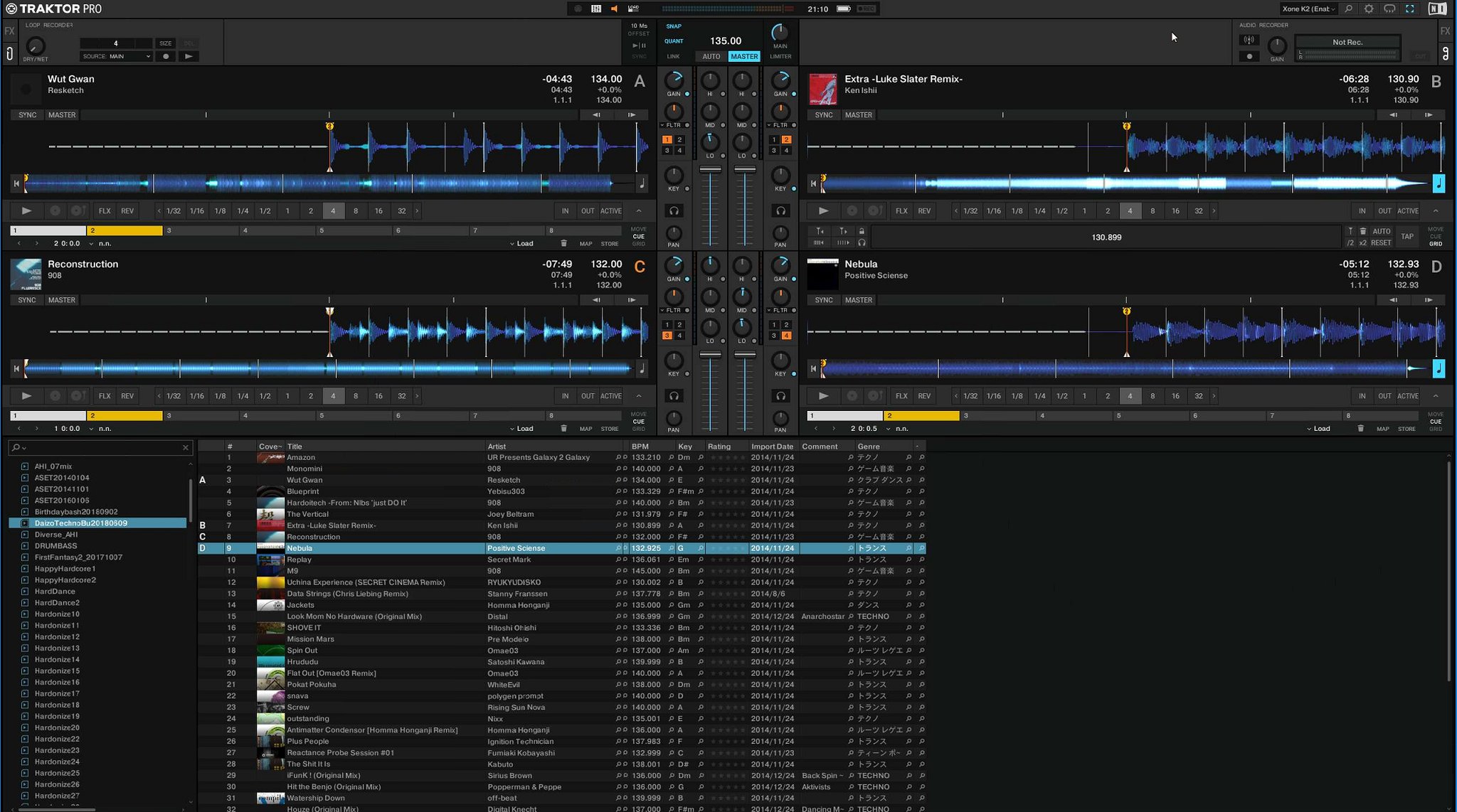The height and width of the screenshot is (812, 1457).
Task: Collapse deck C advanced panel chevron
Action: (x=638, y=396)
